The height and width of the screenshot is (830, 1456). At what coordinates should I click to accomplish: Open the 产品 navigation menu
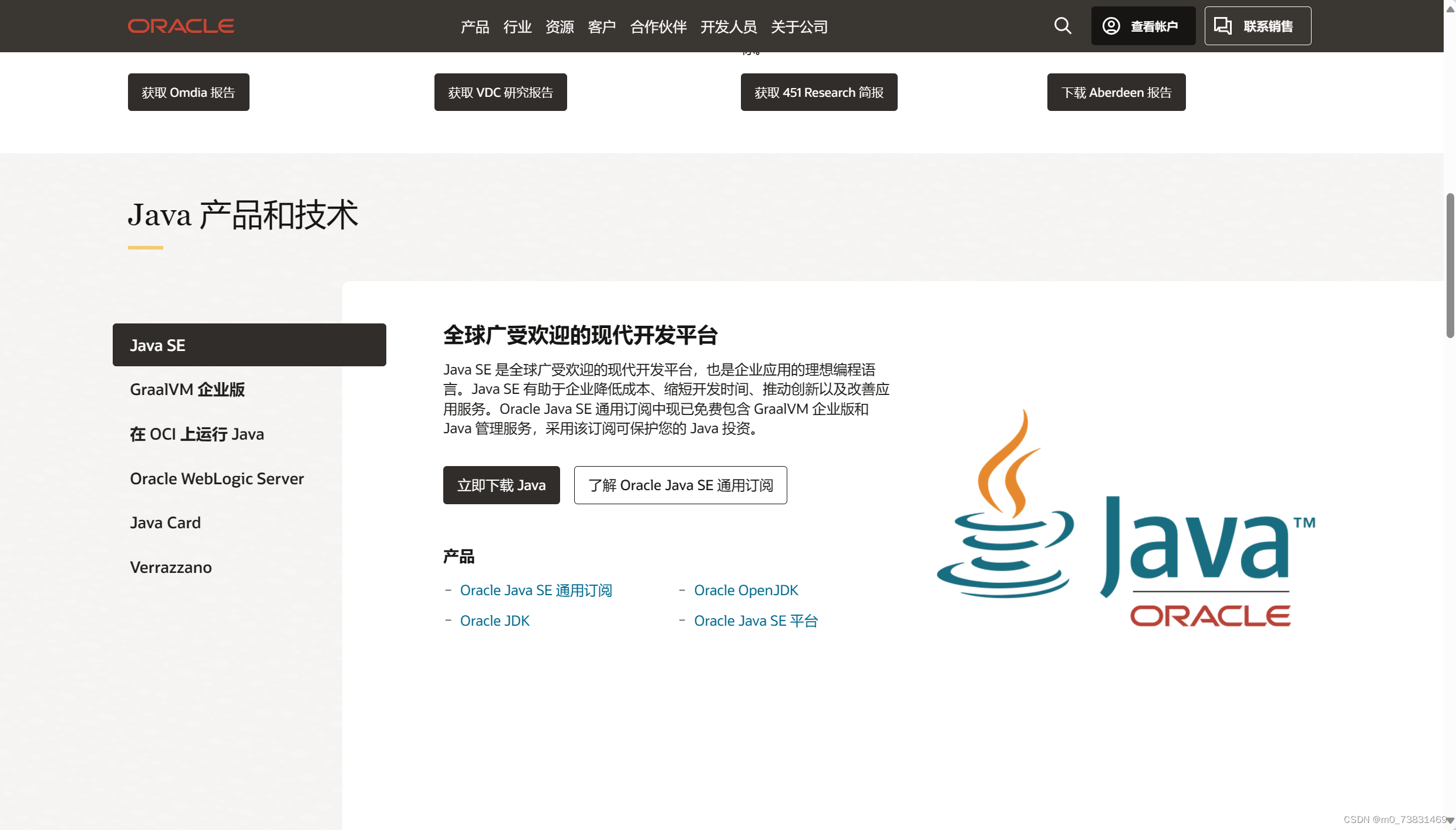click(x=475, y=26)
